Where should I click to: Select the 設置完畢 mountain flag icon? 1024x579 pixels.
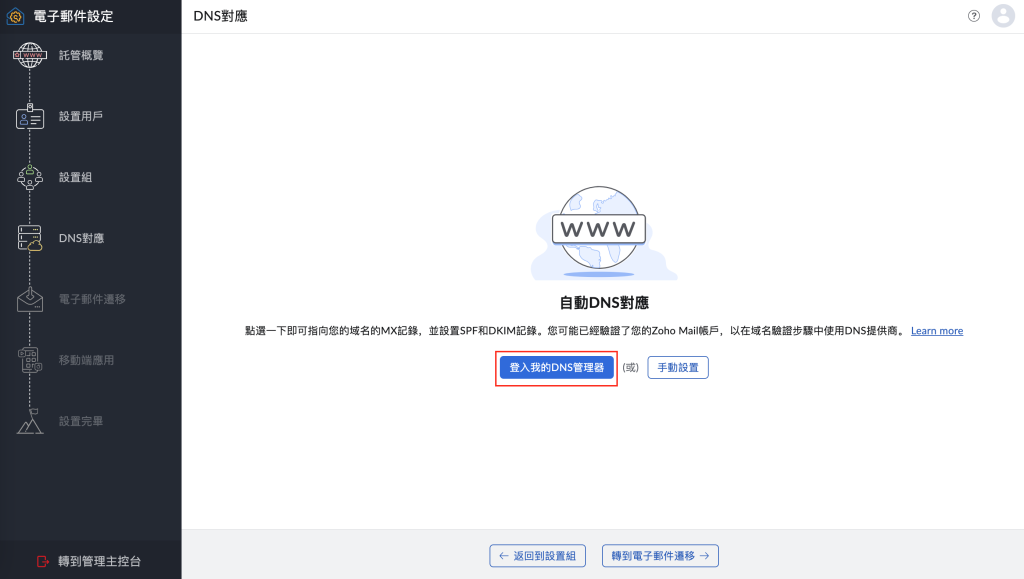(x=29, y=421)
